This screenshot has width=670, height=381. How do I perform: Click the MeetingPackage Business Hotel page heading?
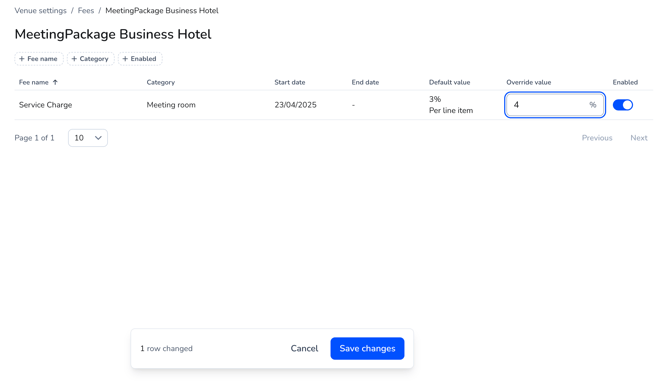coord(113,34)
